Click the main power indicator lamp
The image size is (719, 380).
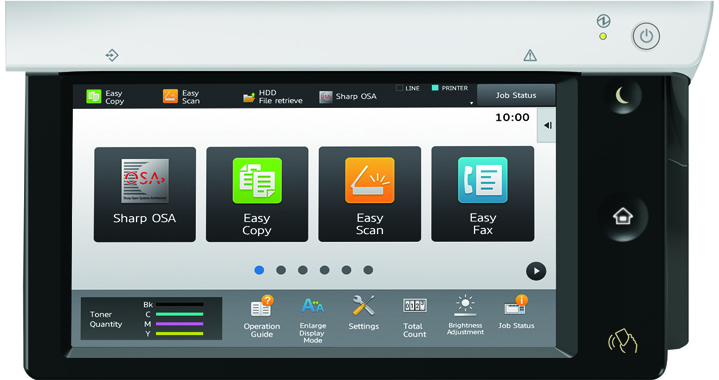[603, 36]
